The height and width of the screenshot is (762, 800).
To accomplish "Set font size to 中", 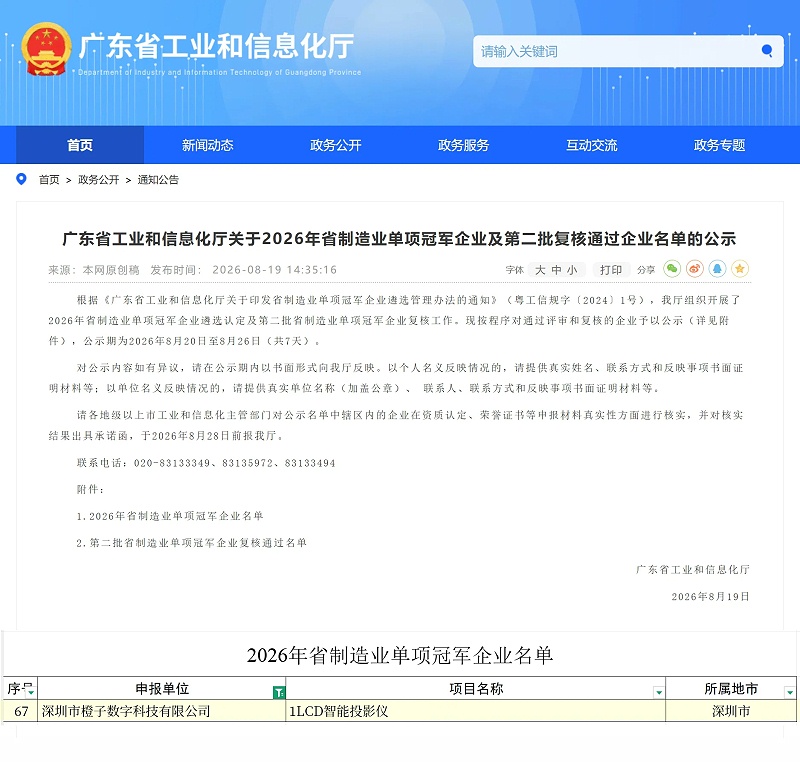I will coord(556,270).
